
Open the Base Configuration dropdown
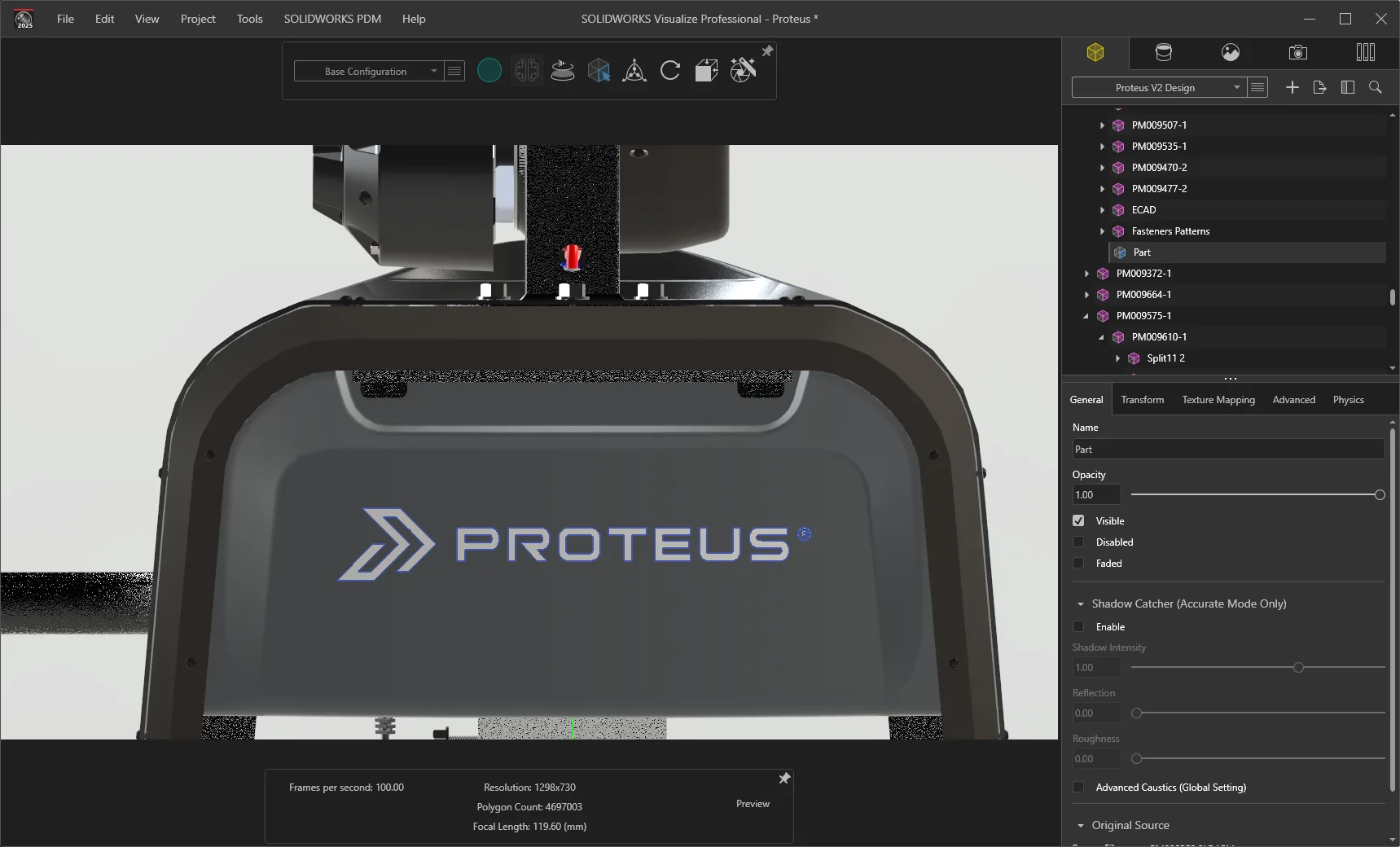point(369,71)
